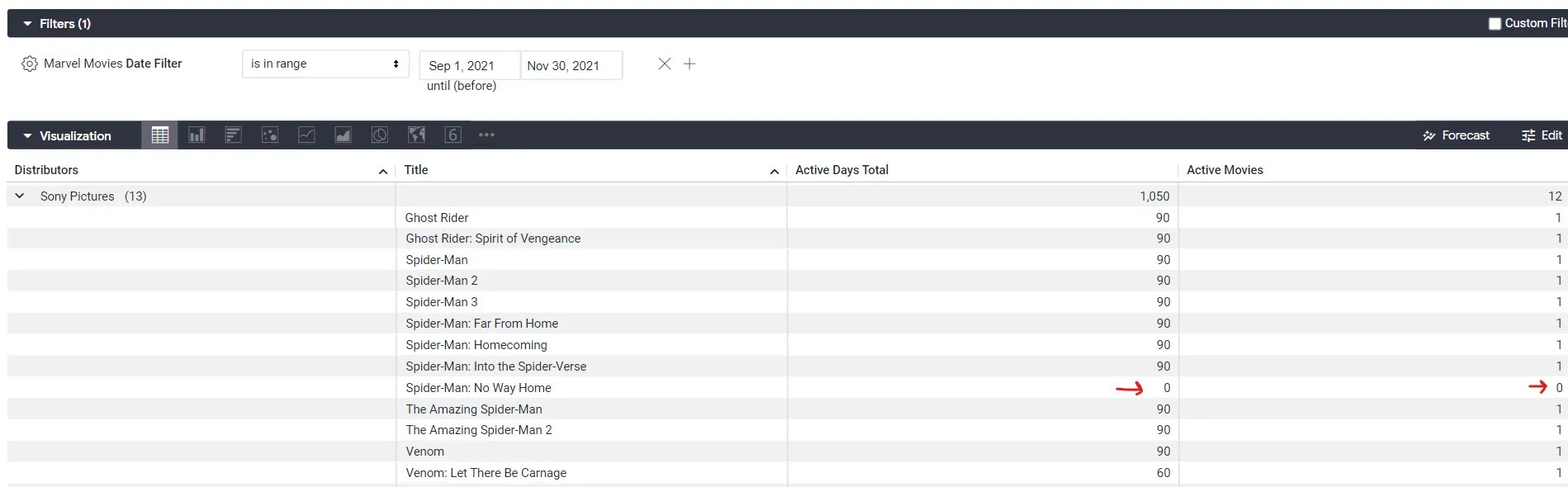Viewport: 1568px width, 487px height.
Task: Select The Amazing Spider-Man title cell
Action: (474, 409)
